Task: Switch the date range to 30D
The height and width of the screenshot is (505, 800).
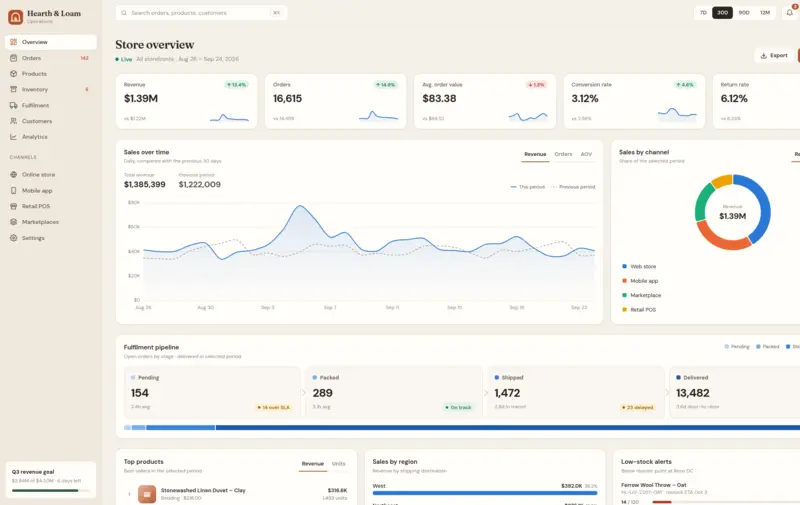Action: click(x=722, y=13)
